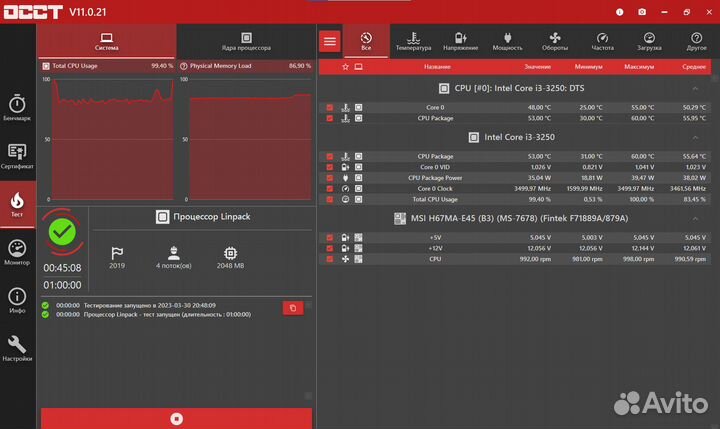The width and height of the screenshot is (720, 429).
Task: Select the Система graph tab
Action: (107, 41)
